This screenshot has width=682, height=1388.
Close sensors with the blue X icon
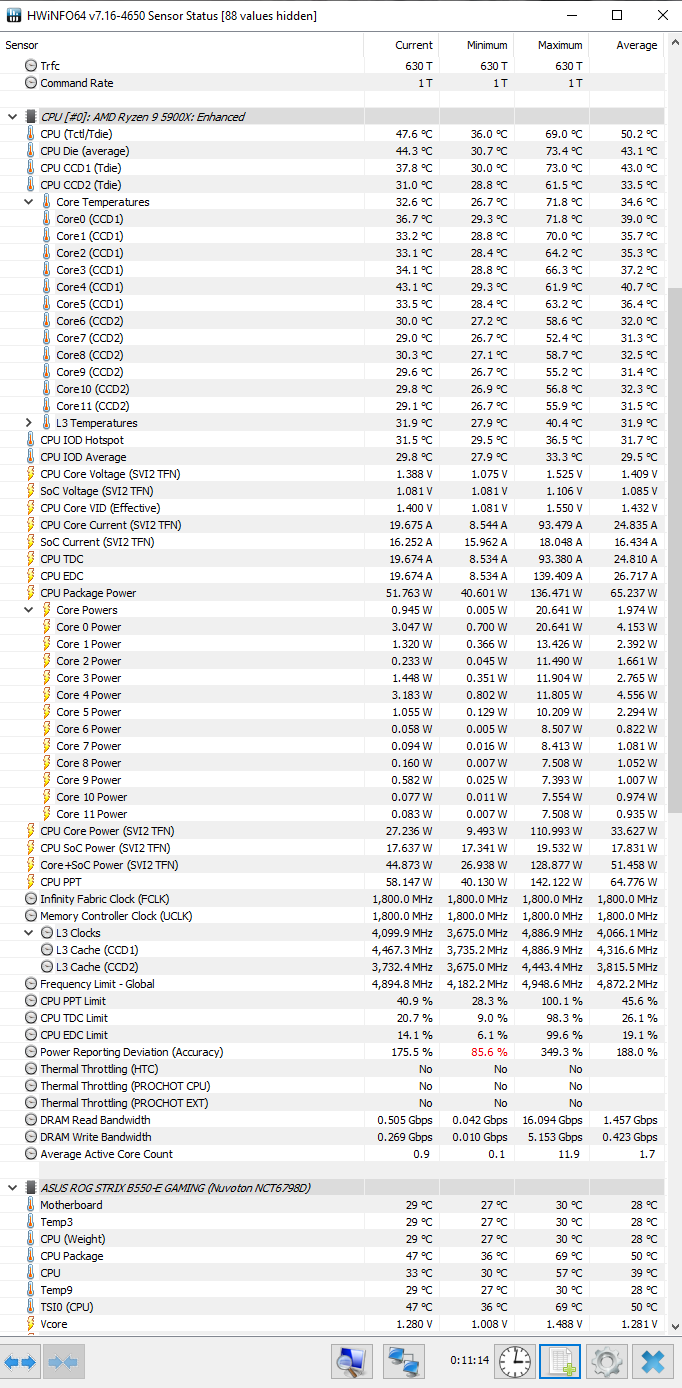tap(652, 1361)
